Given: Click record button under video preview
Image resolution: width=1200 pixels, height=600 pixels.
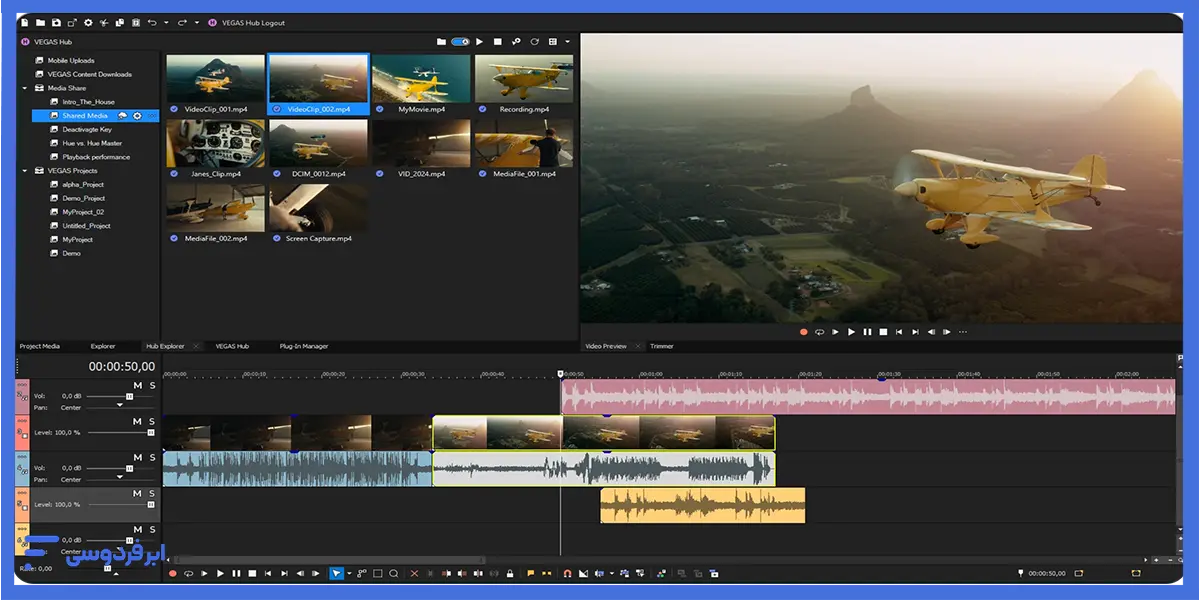Looking at the screenshot, I should coord(803,332).
